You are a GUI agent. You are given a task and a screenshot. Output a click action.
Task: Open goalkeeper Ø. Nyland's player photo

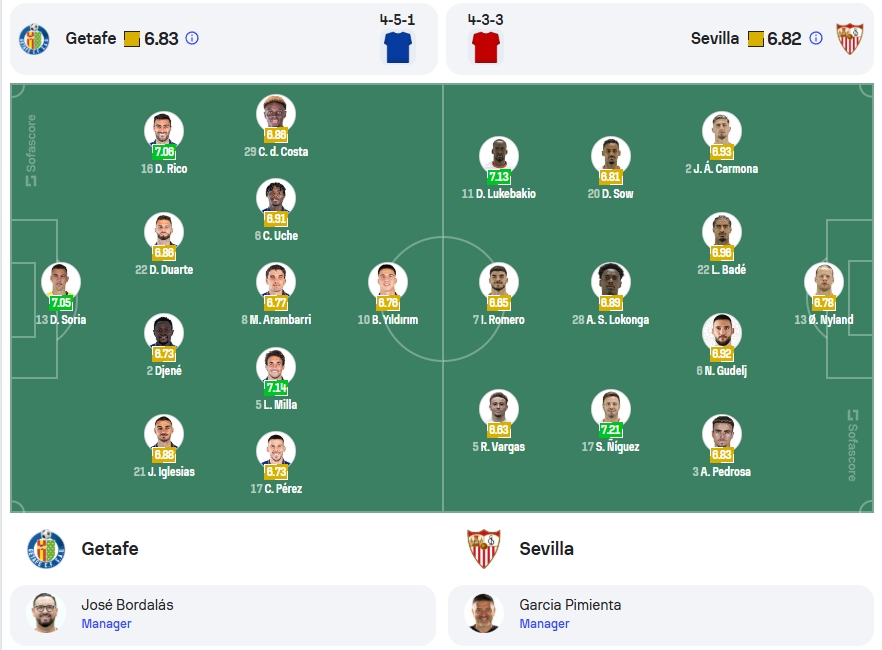[x=824, y=282]
